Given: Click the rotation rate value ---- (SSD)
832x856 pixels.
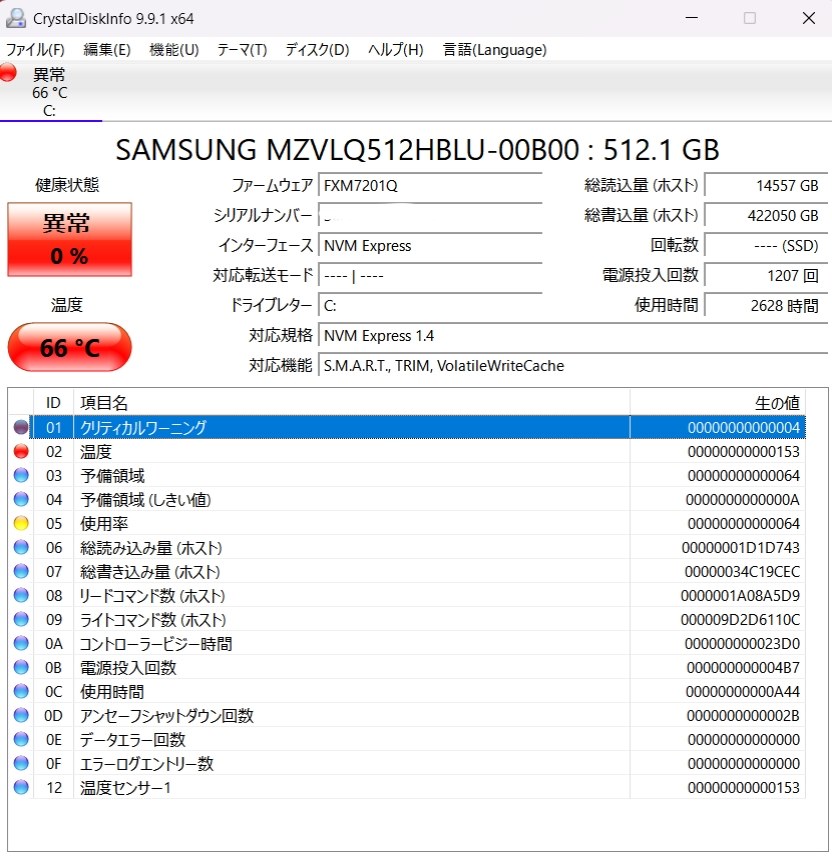Looking at the screenshot, I should point(766,246).
